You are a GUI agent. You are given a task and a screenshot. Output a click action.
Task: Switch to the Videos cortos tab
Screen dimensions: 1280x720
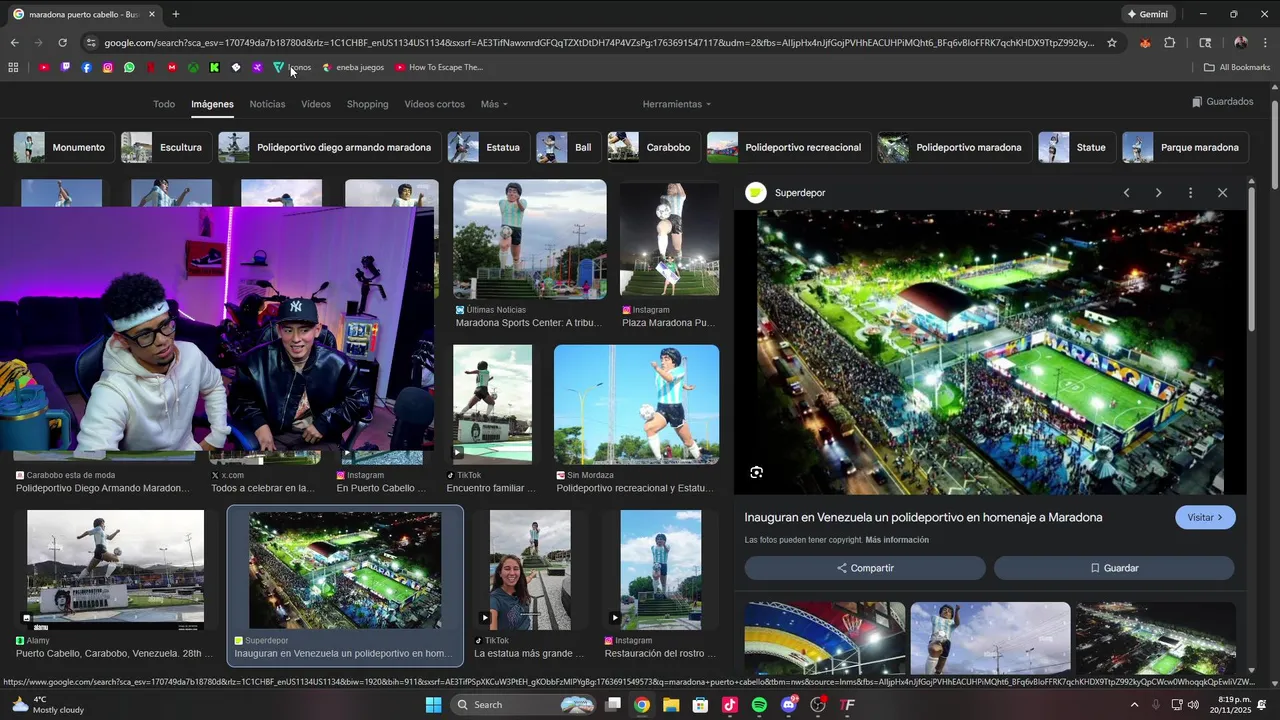pyautogui.click(x=434, y=104)
